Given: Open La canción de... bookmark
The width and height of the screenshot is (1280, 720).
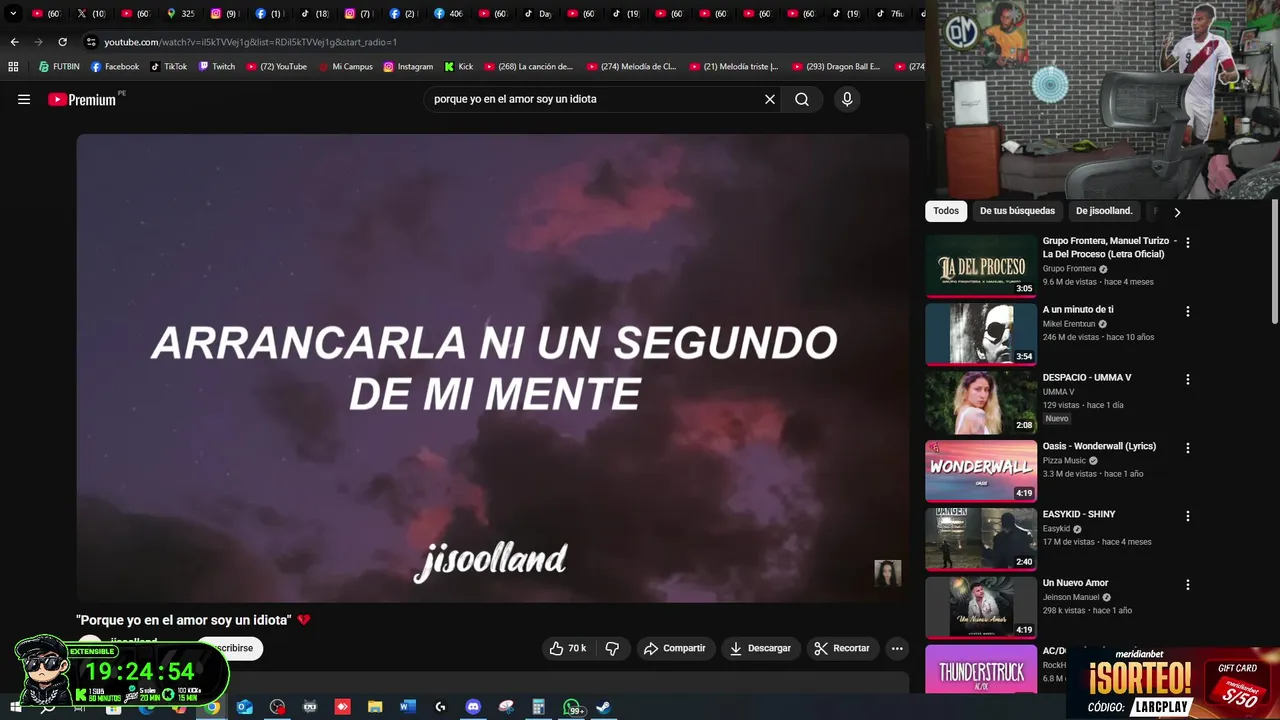Looking at the screenshot, I should pyautogui.click(x=528, y=67).
